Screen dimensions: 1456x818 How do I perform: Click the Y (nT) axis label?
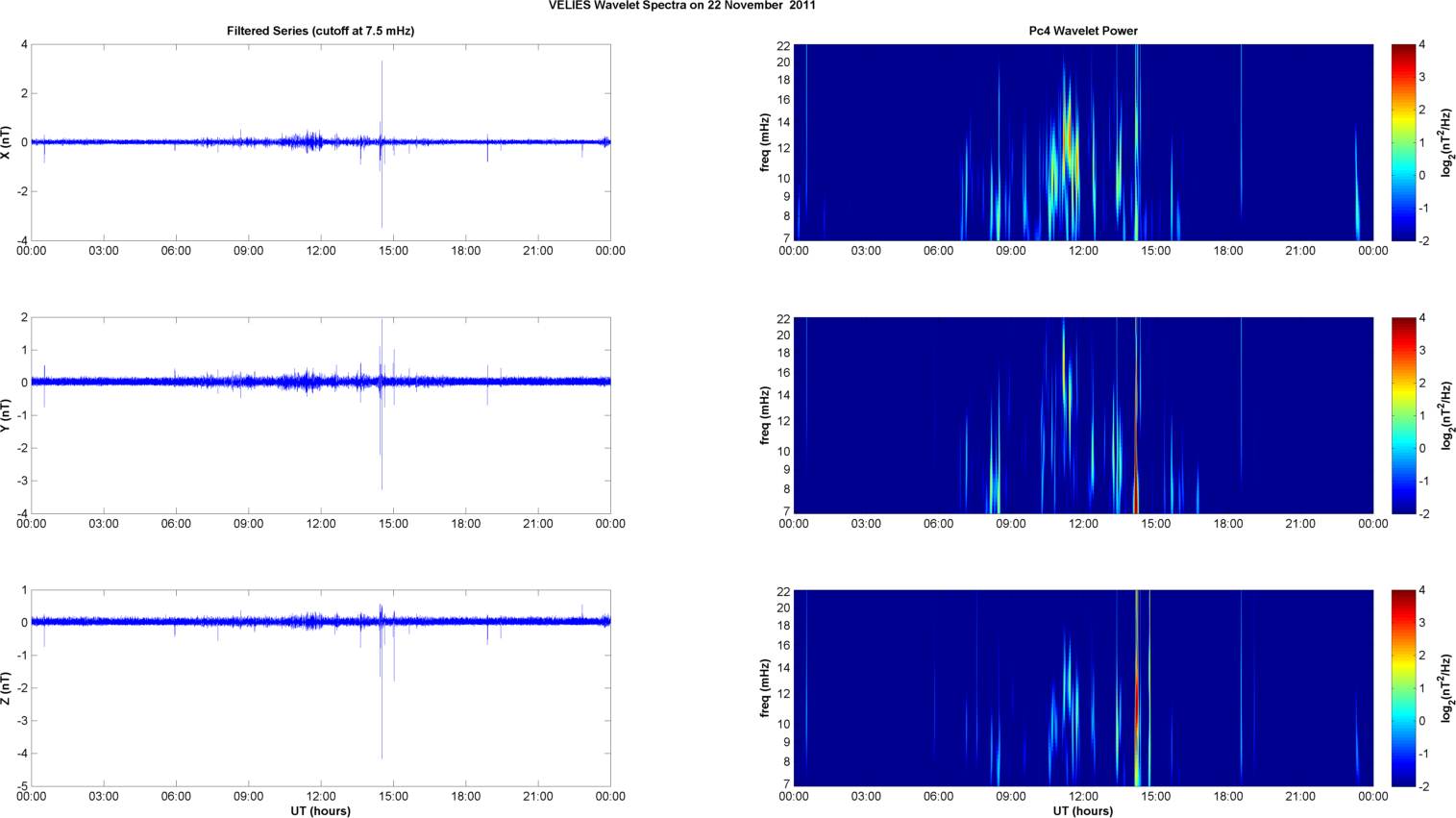click(7, 415)
